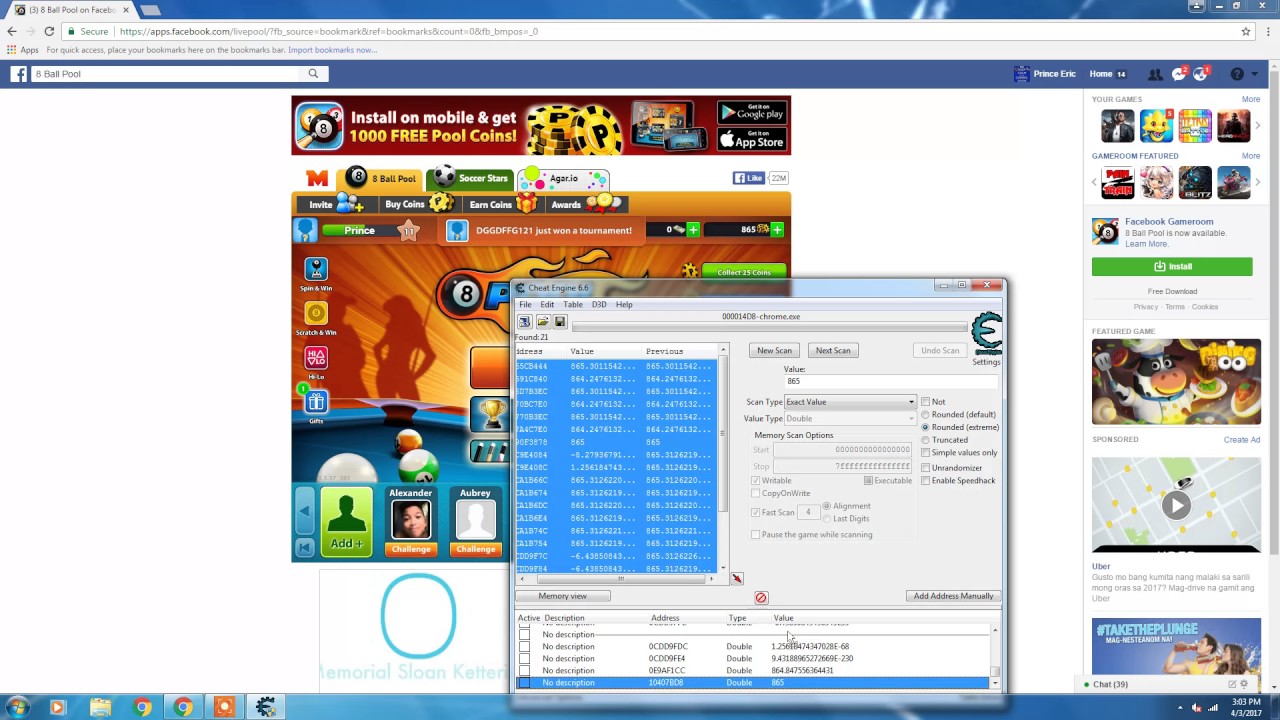Open Table menu in Cheat Engine
Image resolution: width=1280 pixels, height=720 pixels.
[573, 304]
